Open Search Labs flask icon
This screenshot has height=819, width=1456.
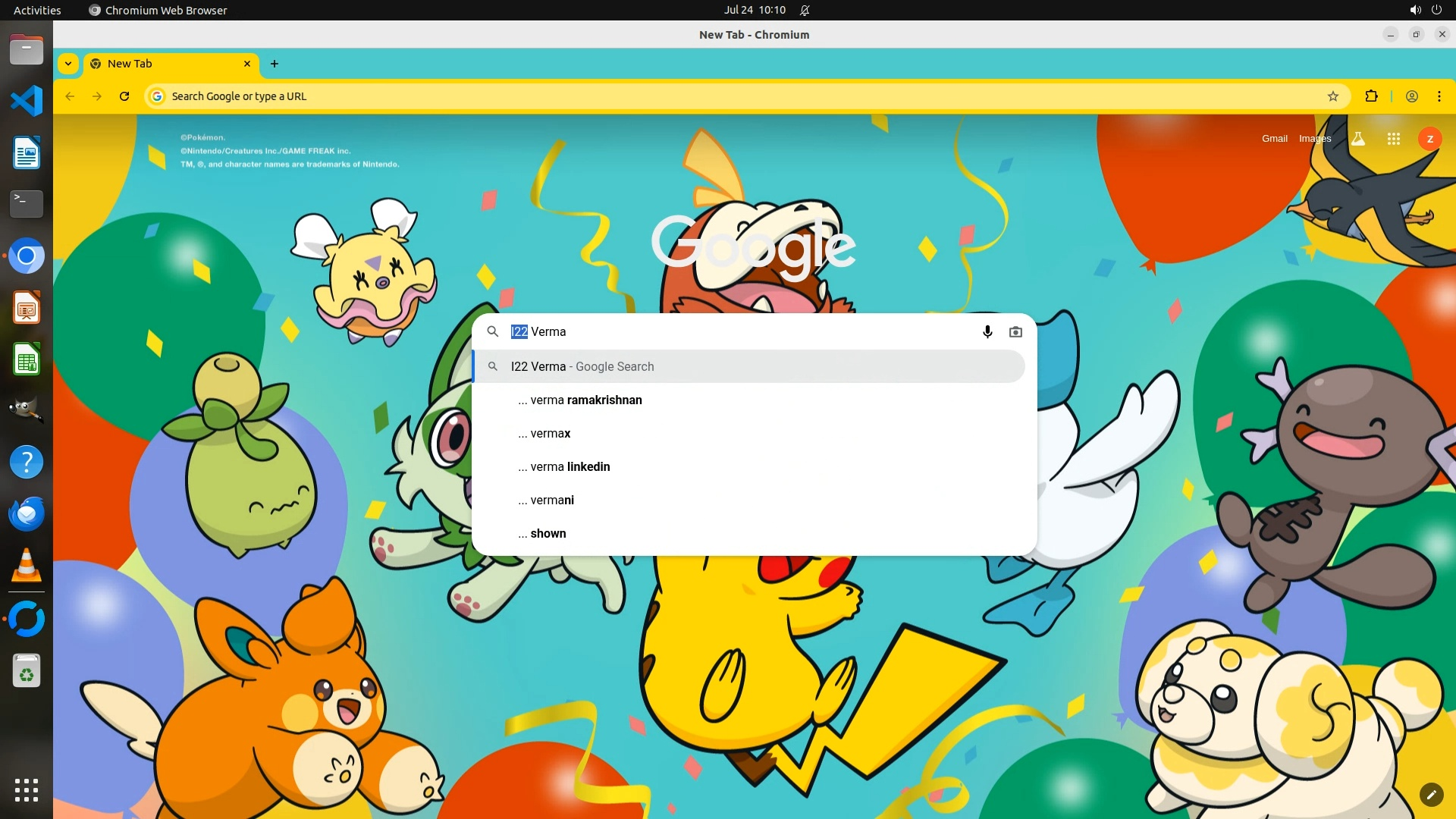[1358, 139]
